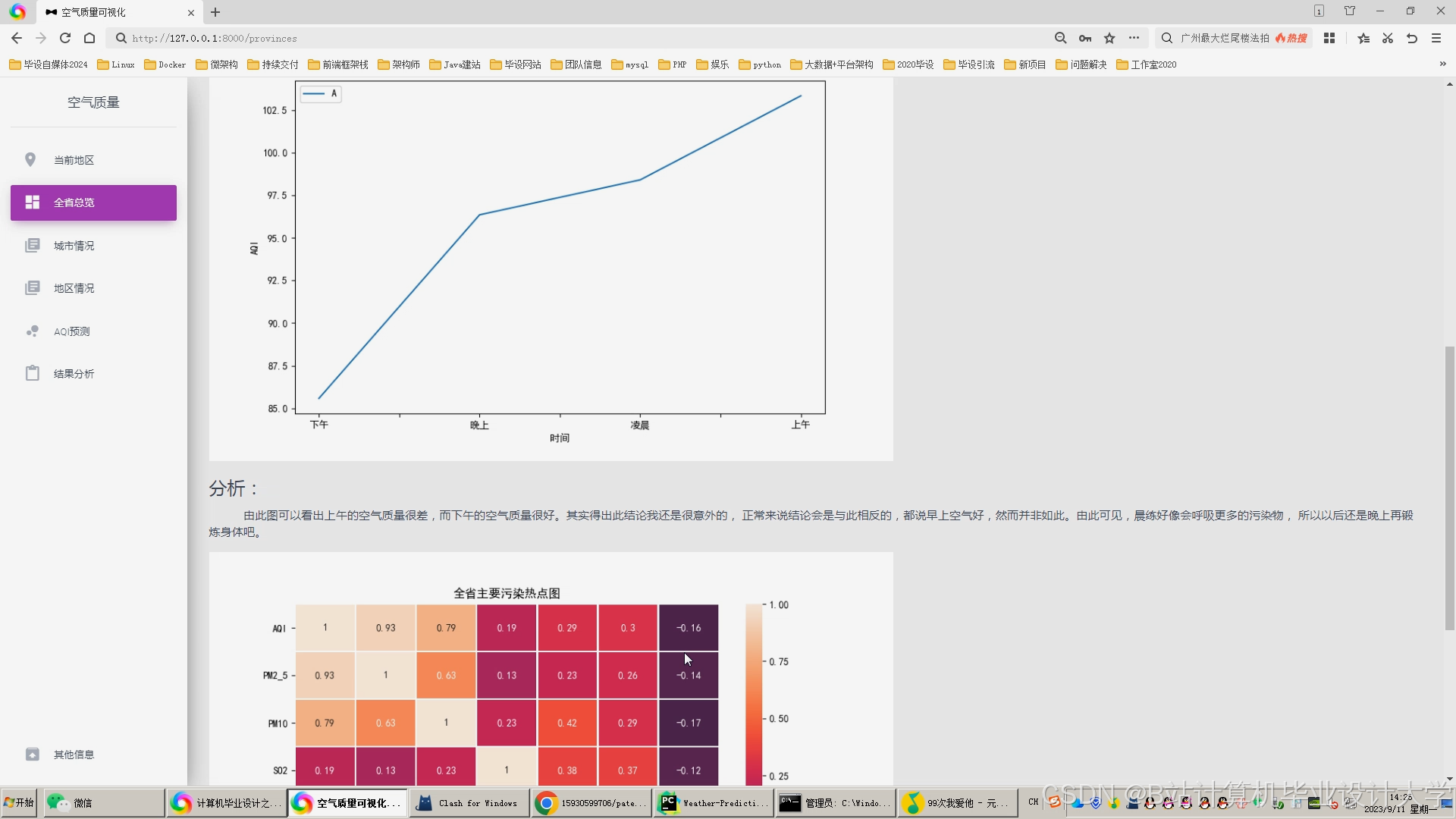Image resolution: width=1456 pixels, height=819 pixels.
Task: Open the python bookmarks folder
Action: tap(760, 64)
